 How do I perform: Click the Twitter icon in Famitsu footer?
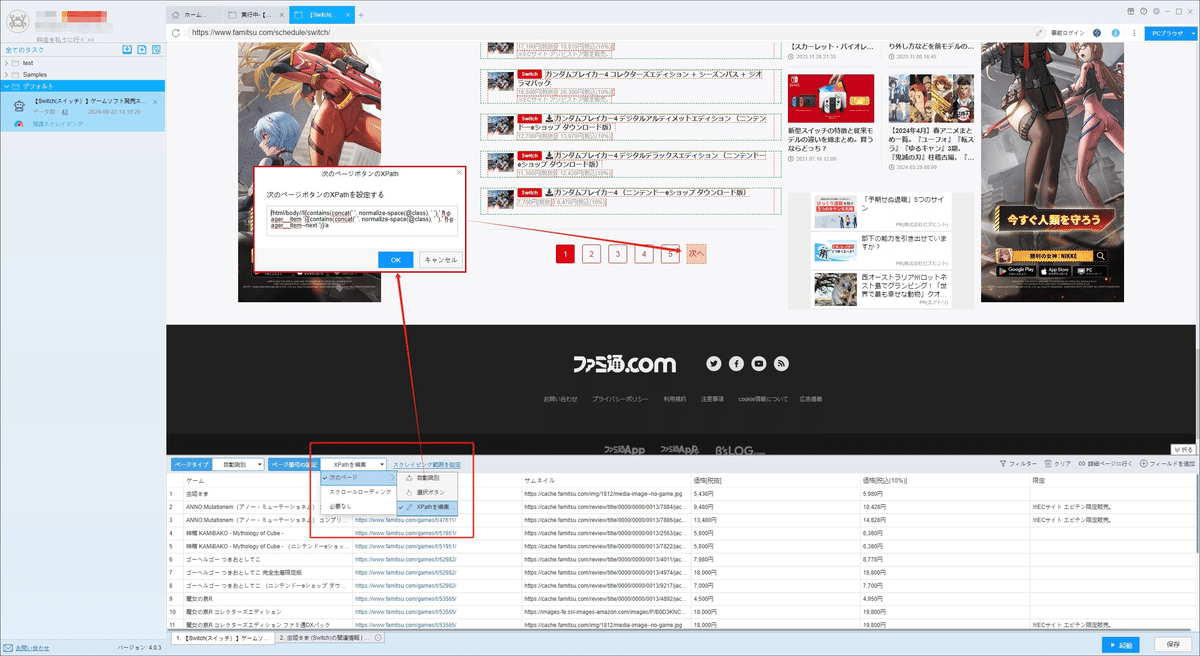[x=714, y=363]
